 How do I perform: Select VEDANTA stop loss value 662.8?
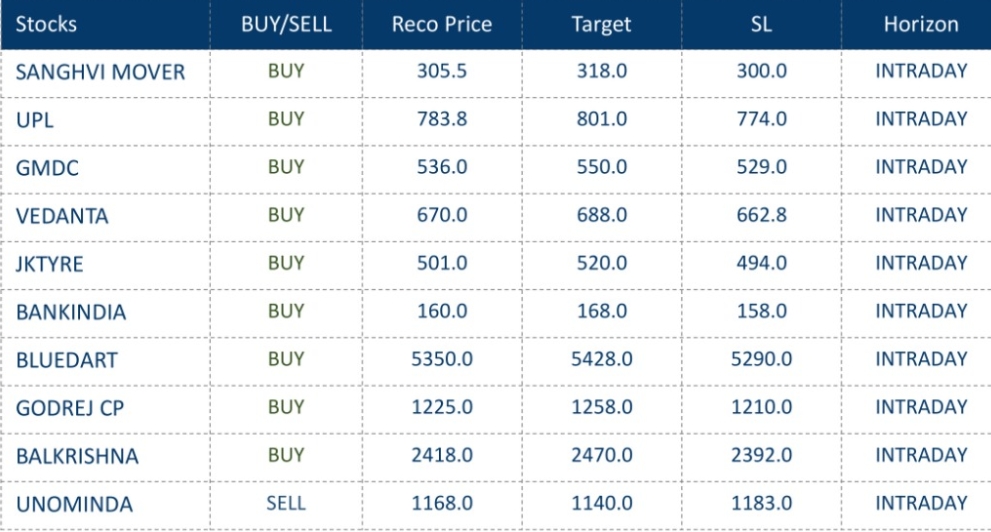(761, 215)
